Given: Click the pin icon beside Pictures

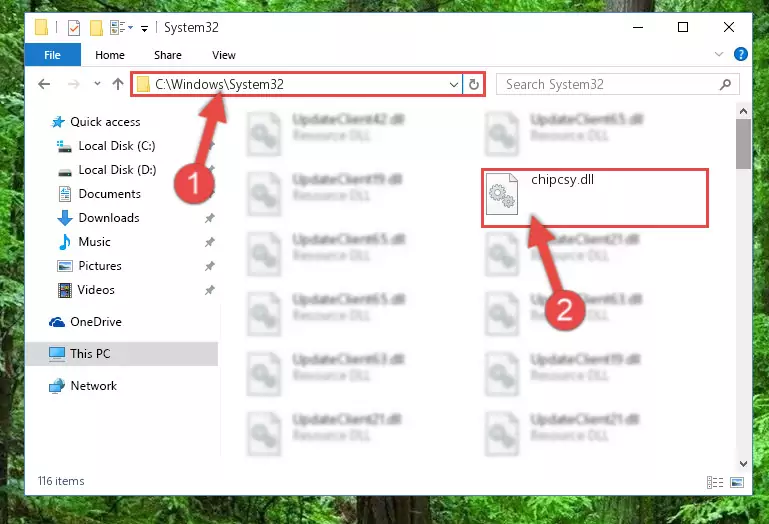Looking at the screenshot, I should coord(209,266).
